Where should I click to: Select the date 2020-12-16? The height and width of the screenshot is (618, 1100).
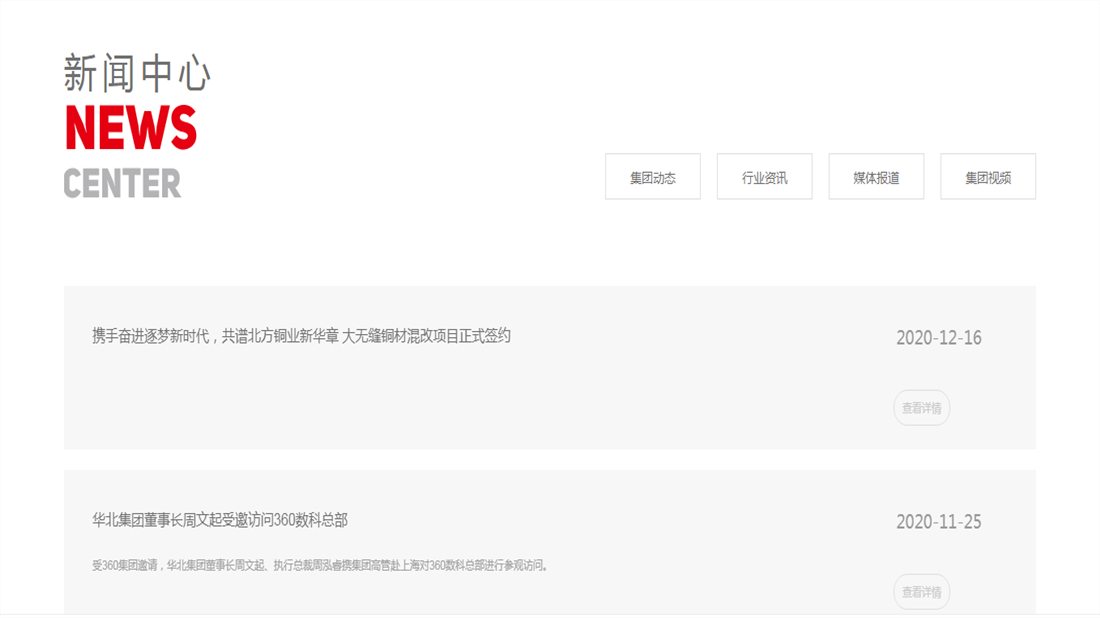[x=939, y=337]
